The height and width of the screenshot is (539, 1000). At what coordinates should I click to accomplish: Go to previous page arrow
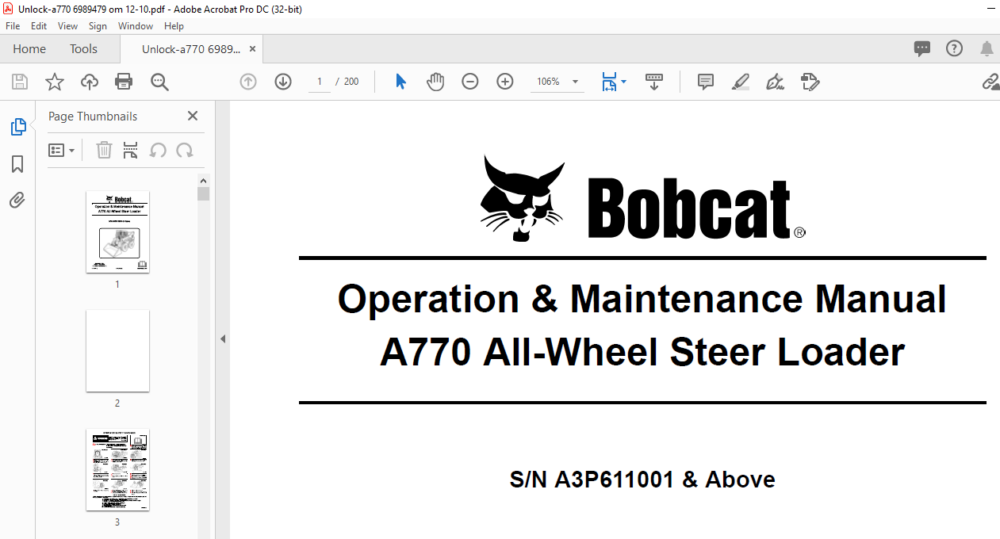coord(248,82)
